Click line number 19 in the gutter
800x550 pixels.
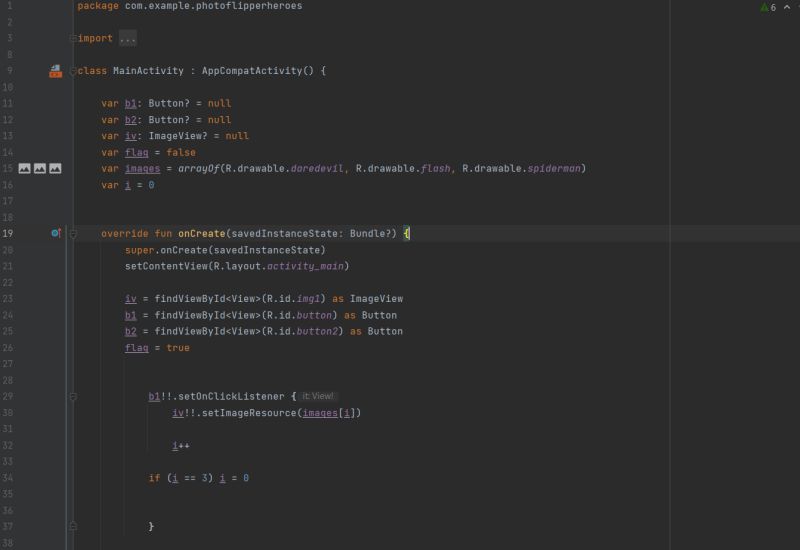coord(8,233)
